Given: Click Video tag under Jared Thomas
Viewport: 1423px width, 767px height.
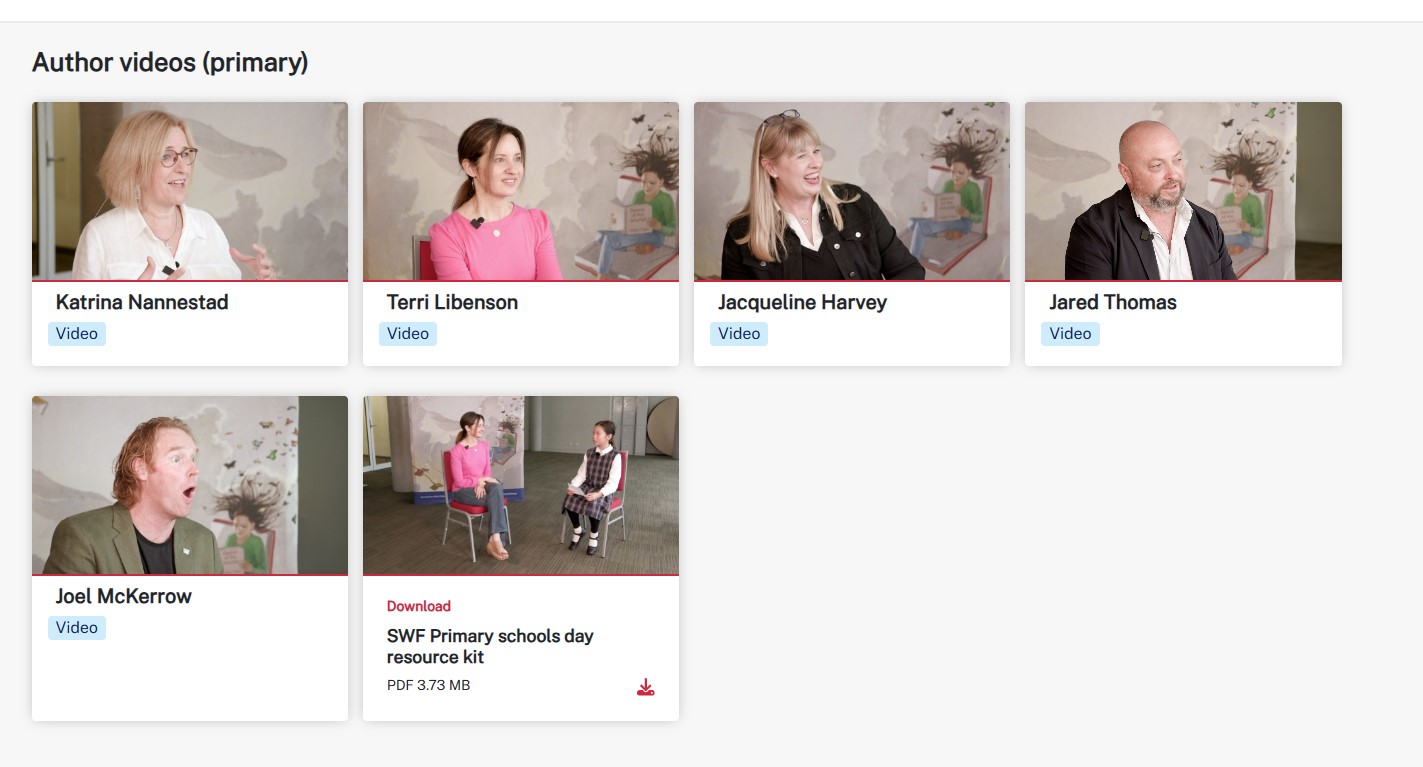Looking at the screenshot, I should pyautogui.click(x=1070, y=334).
